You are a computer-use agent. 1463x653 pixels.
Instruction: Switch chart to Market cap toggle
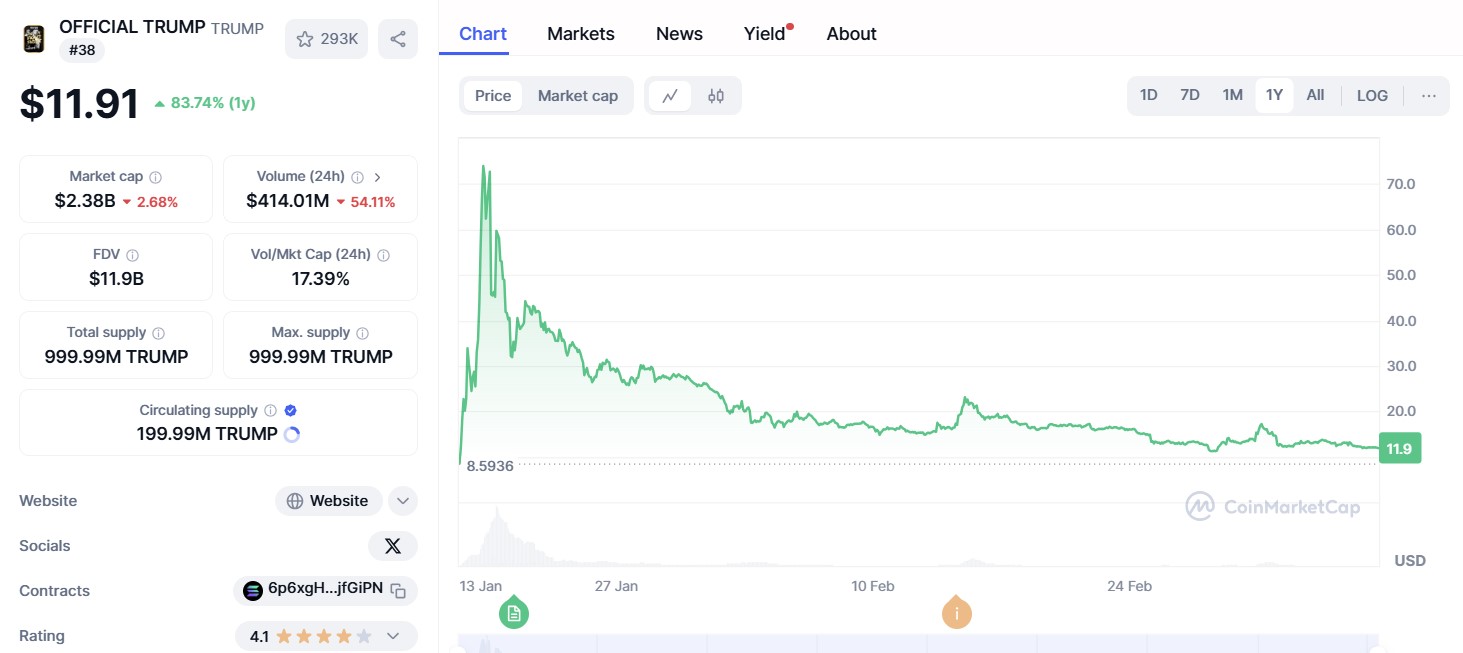pos(578,96)
